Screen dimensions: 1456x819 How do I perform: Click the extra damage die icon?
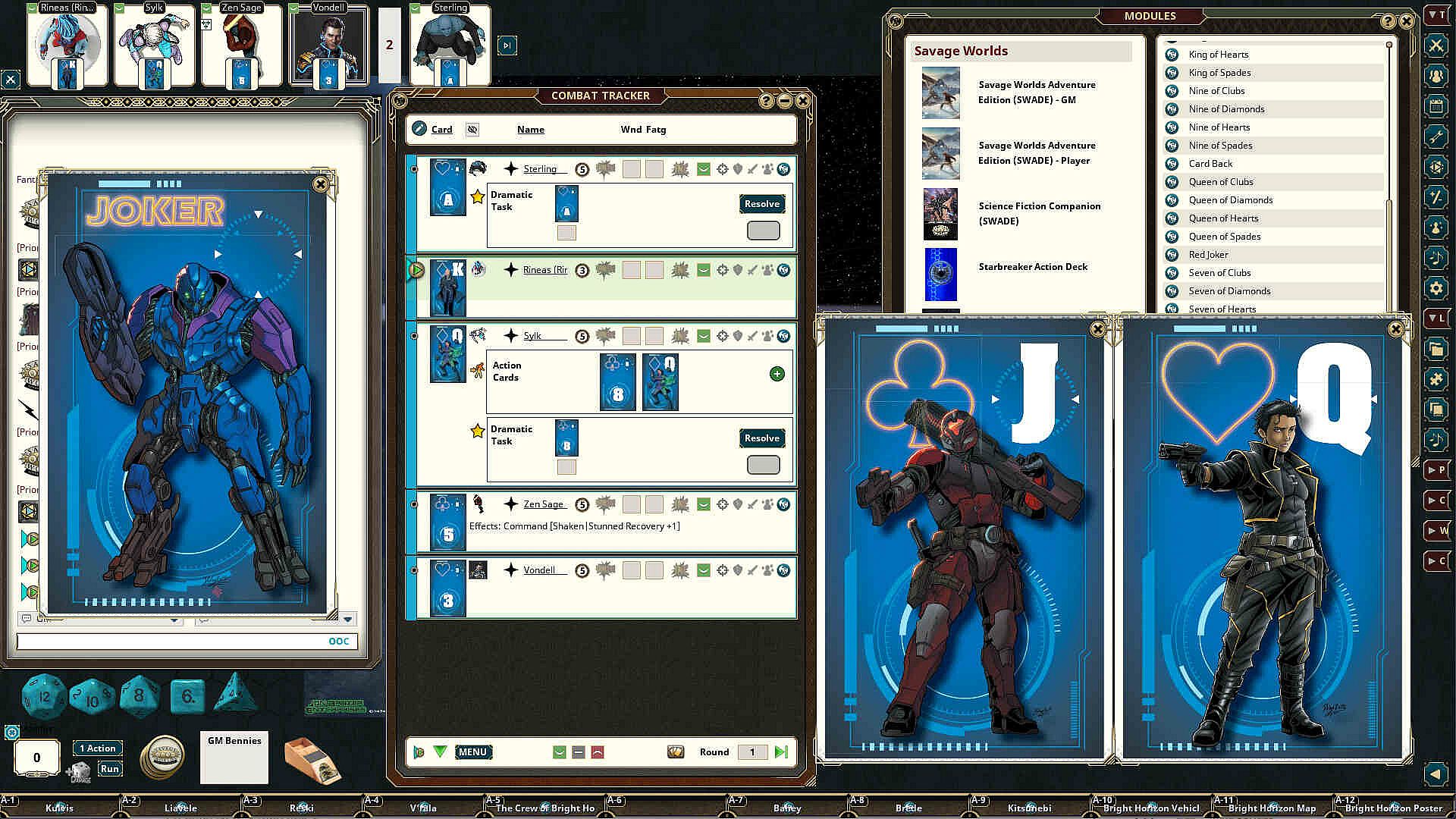click(79, 772)
